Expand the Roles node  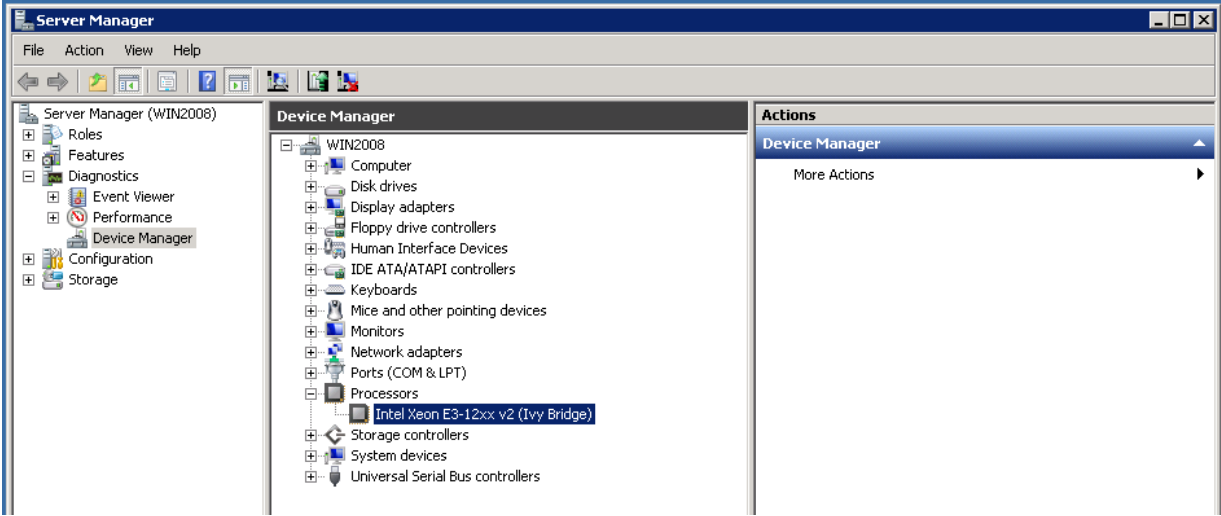click(x=30, y=135)
